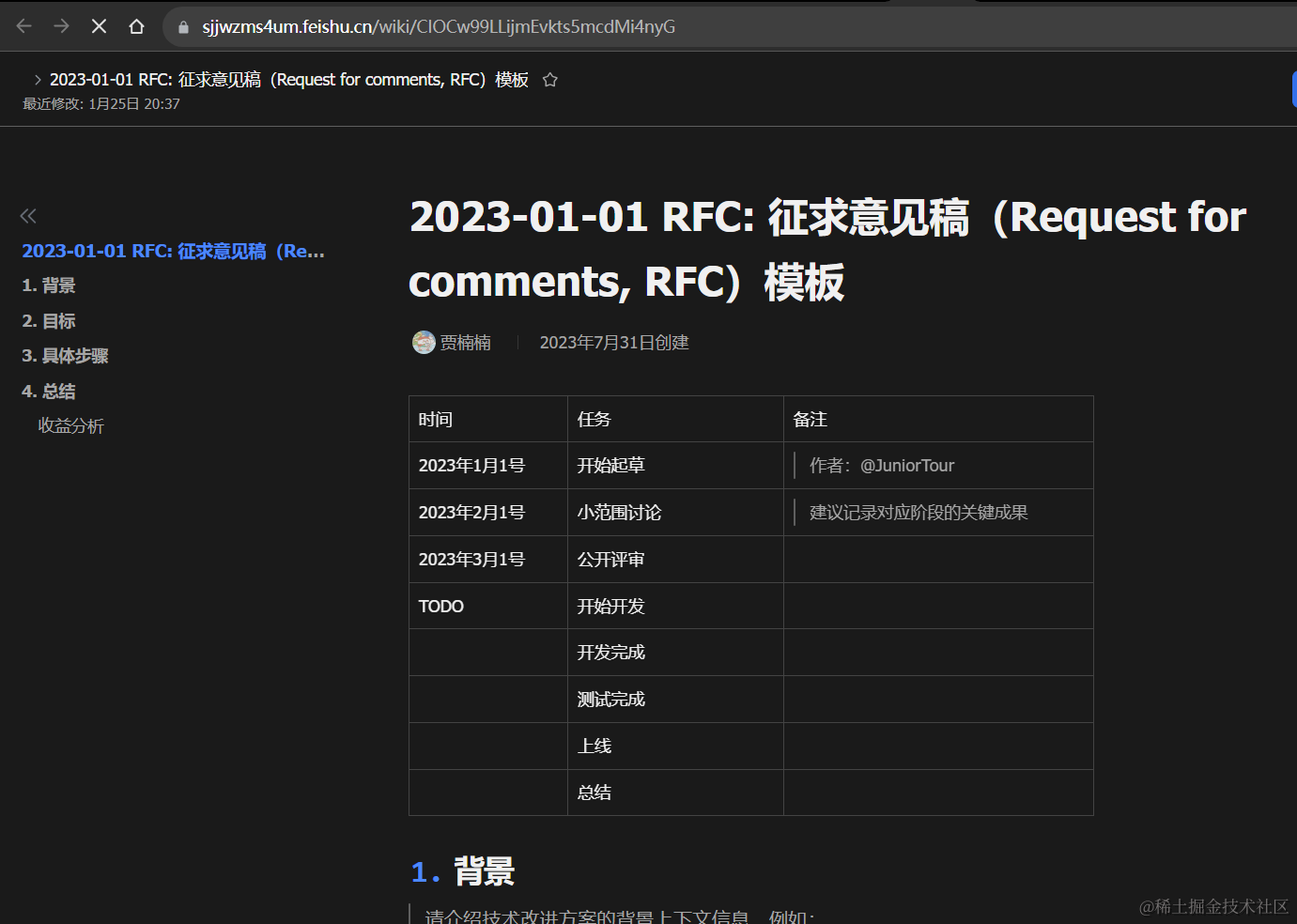Jump to section 1. 背景 in outline
The width and height of the screenshot is (1297, 924).
click(49, 285)
